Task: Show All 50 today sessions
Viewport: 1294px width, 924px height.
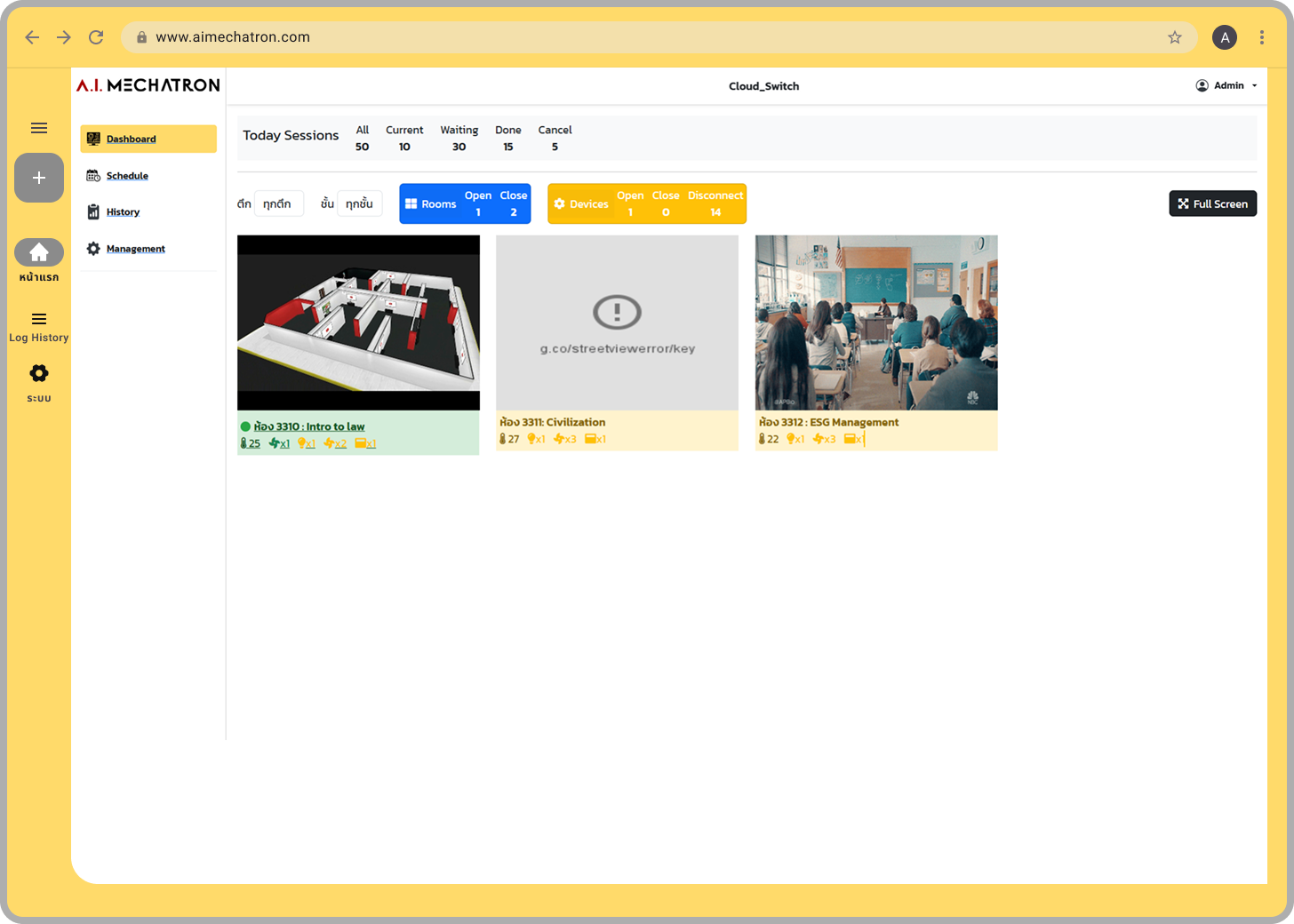Action: click(x=363, y=138)
